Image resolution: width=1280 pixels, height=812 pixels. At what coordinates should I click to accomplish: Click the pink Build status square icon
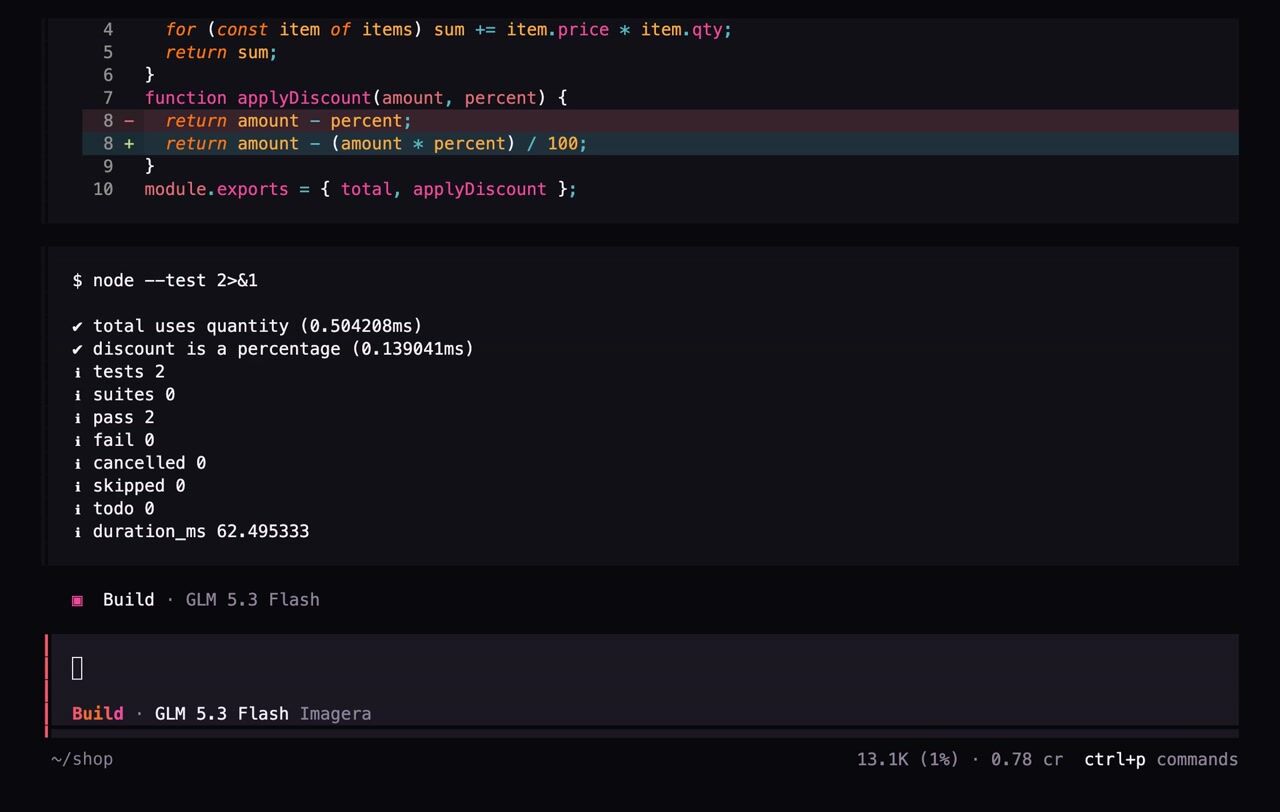tap(77, 600)
